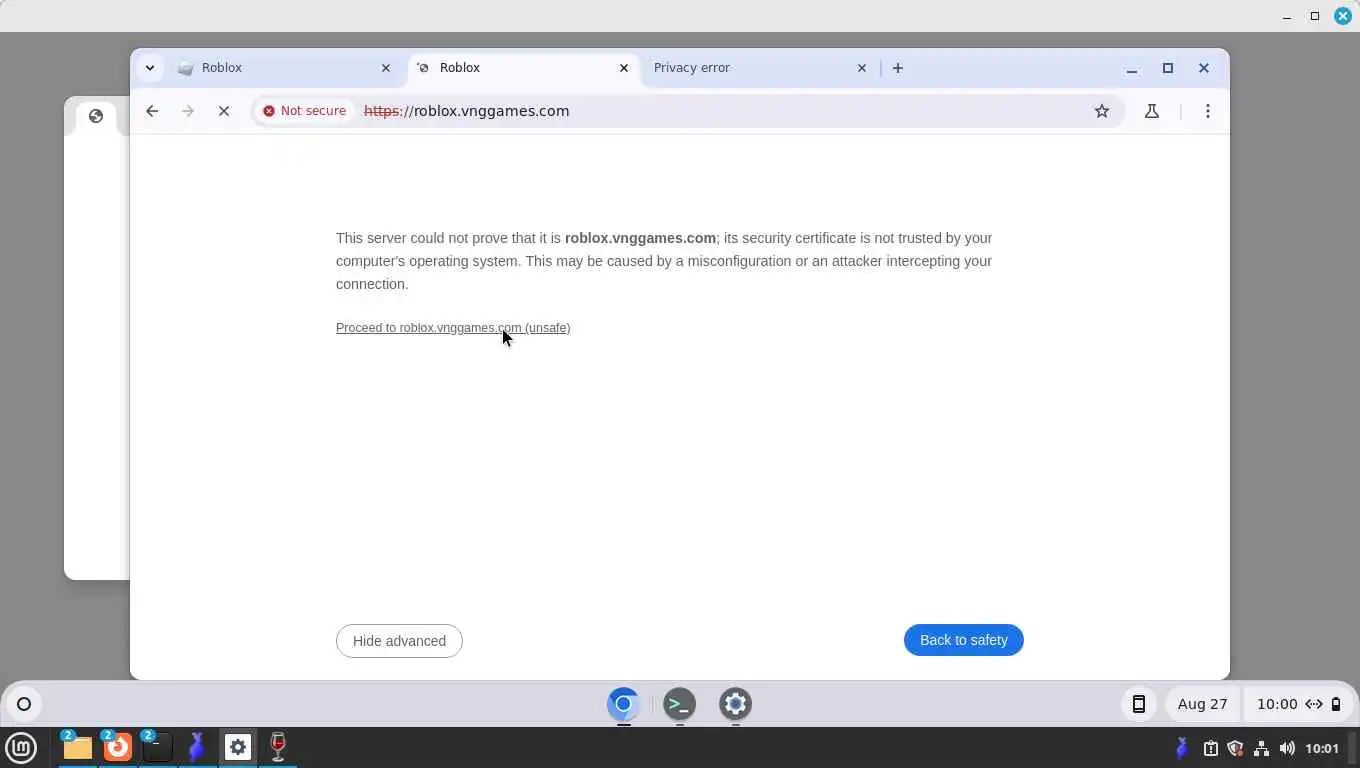Screen dimensions: 1360x768
Task: Open the blue fish icon in taskbar
Action: (x=197, y=747)
